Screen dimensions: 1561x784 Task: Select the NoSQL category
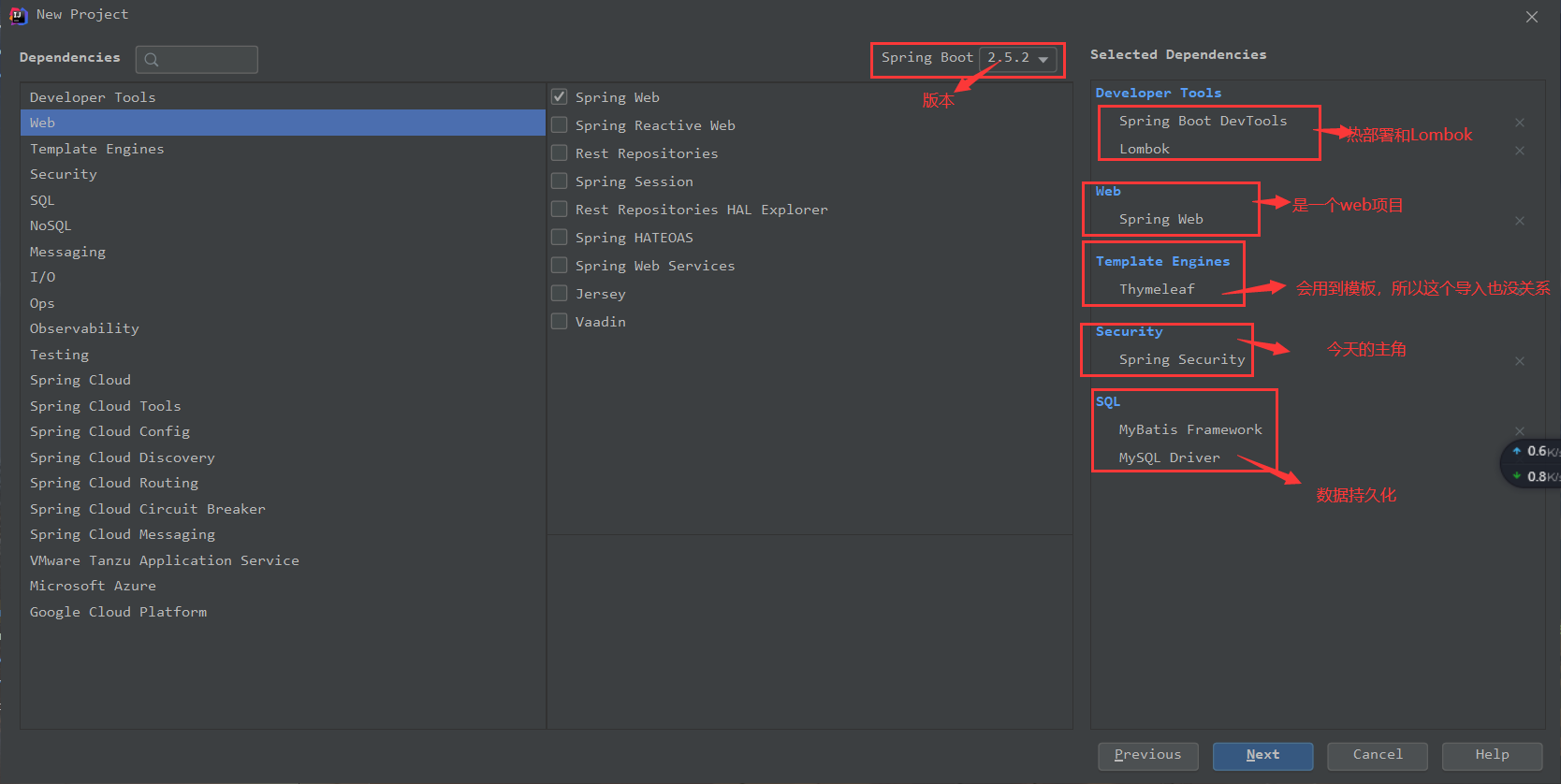click(x=283, y=225)
